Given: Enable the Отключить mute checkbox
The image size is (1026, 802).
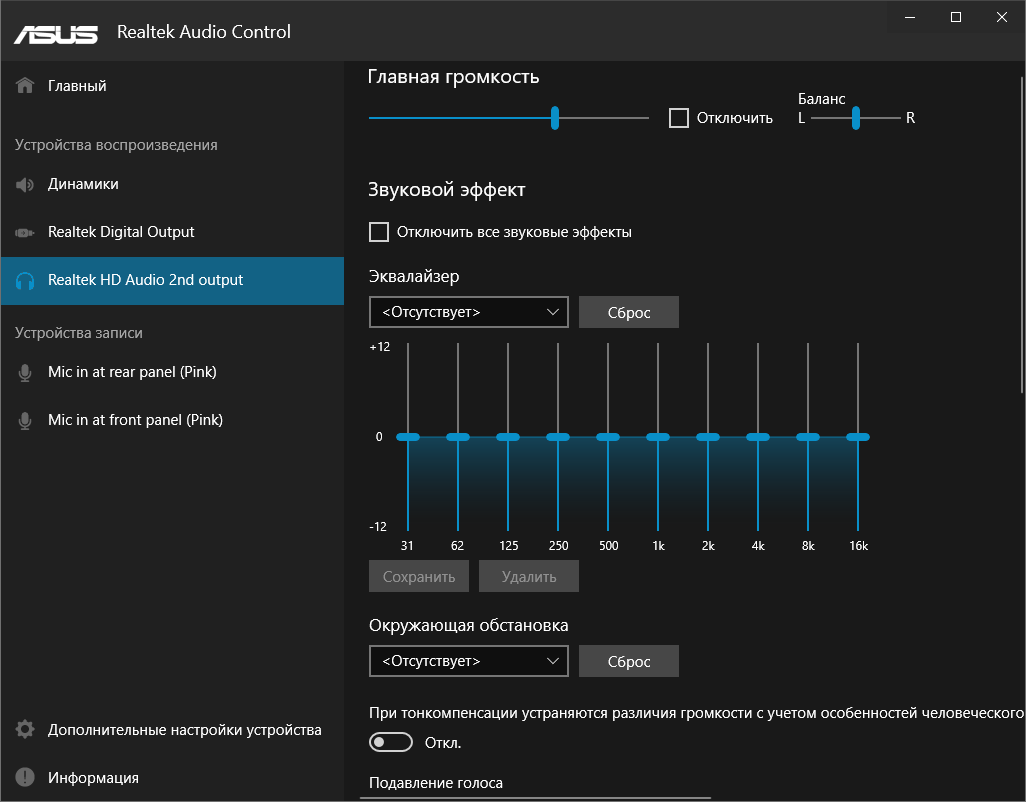Looking at the screenshot, I should point(679,118).
